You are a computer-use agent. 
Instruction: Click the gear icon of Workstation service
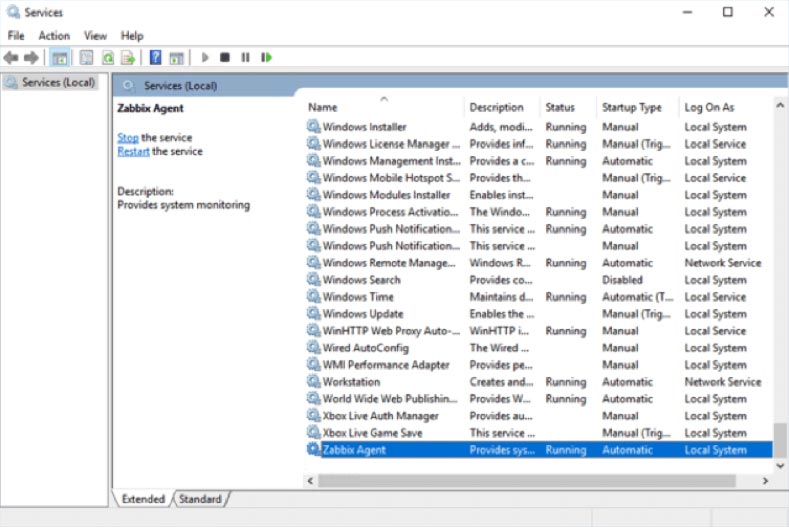(x=313, y=381)
